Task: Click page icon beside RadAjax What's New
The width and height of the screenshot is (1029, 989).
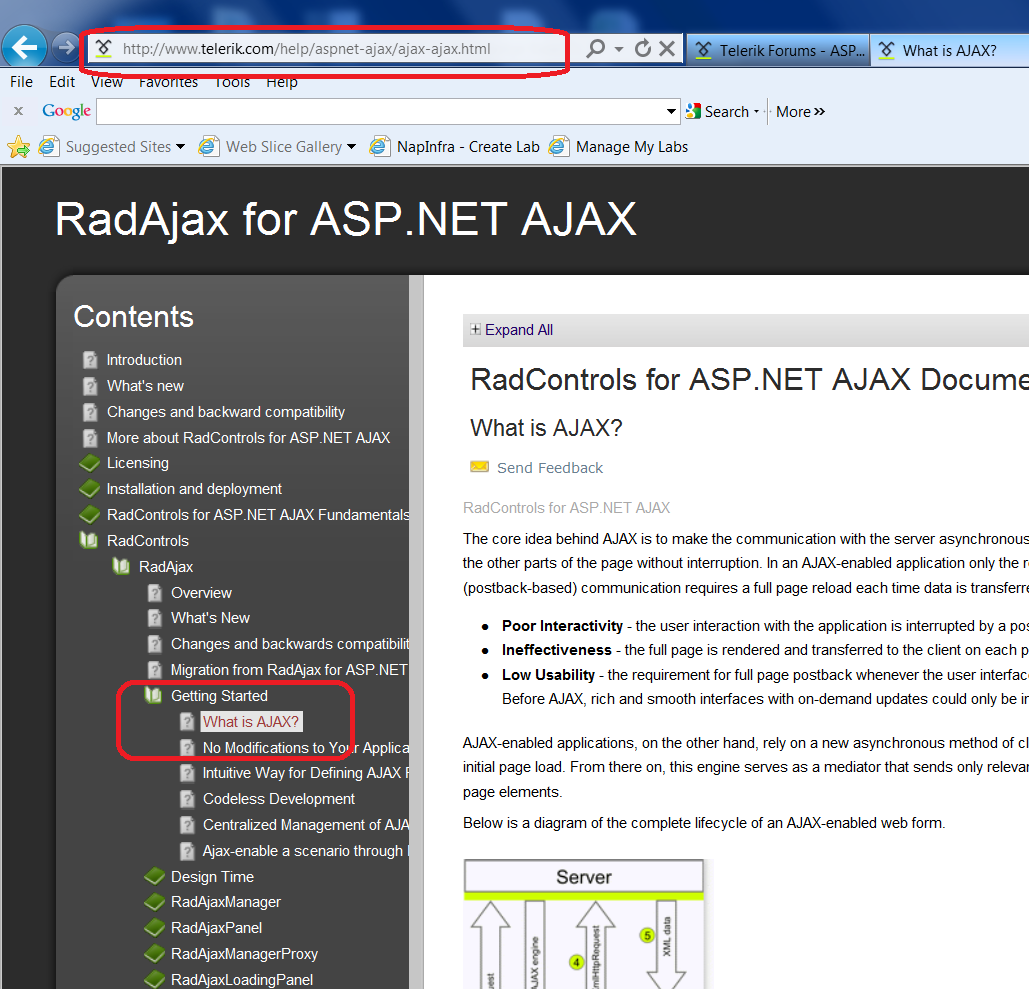Action: click(154, 618)
